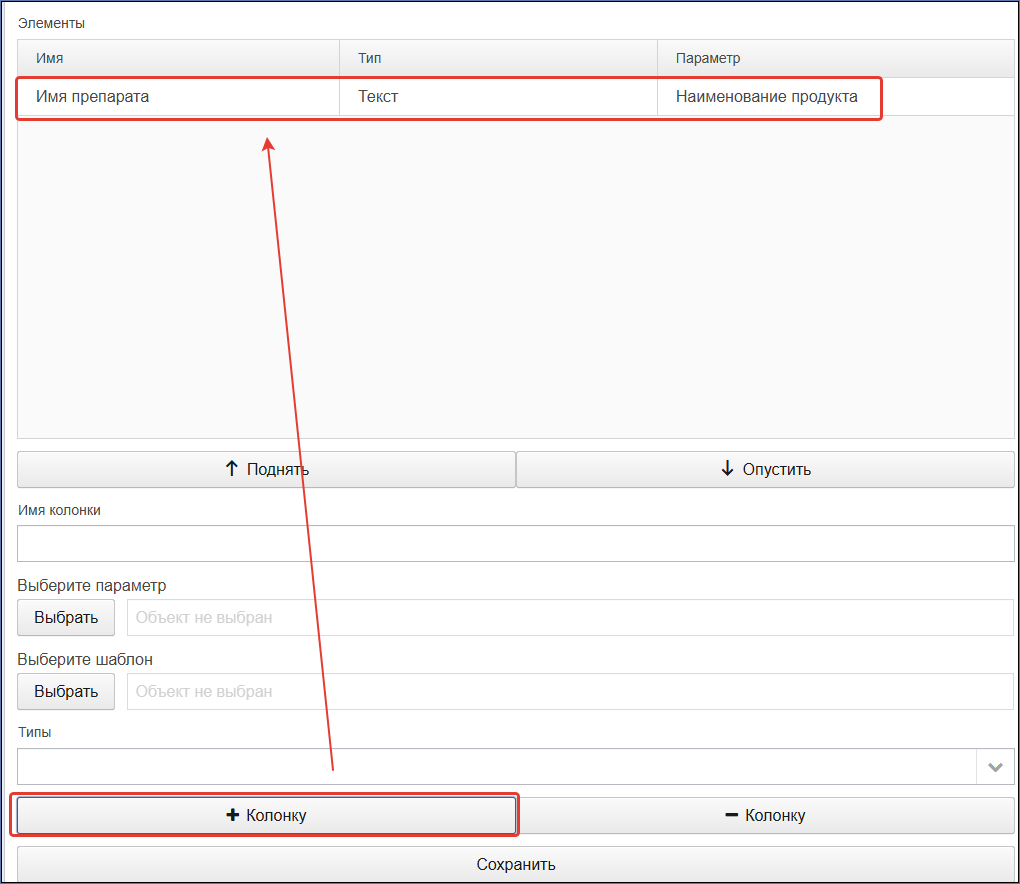Open the Типы dropdown arrow

pyautogui.click(x=995, y=767)
